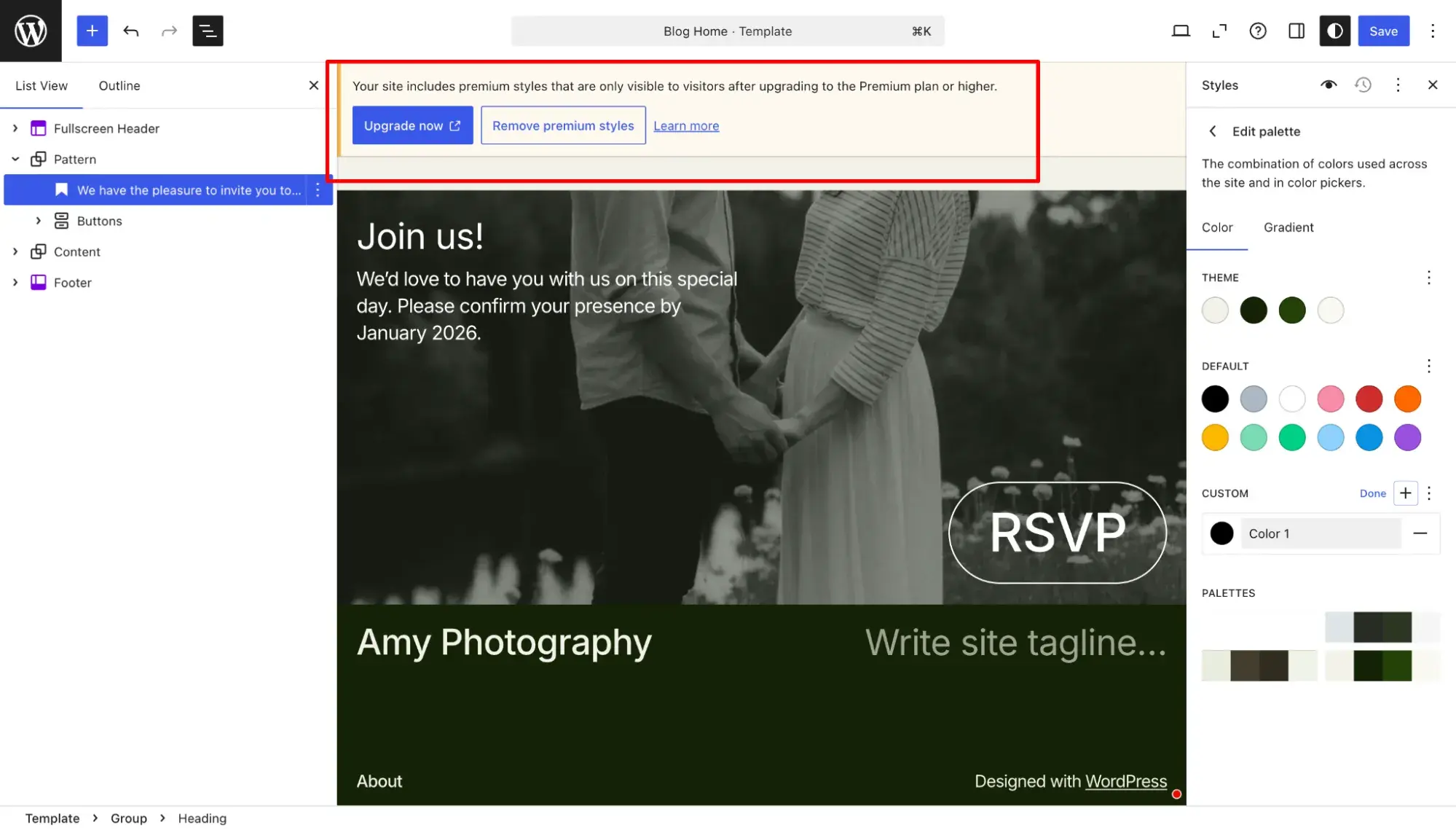Viewport: 1456px width, 830px height.
Task: Enter zoom out view mode
Action: (x=1220, y=31)
